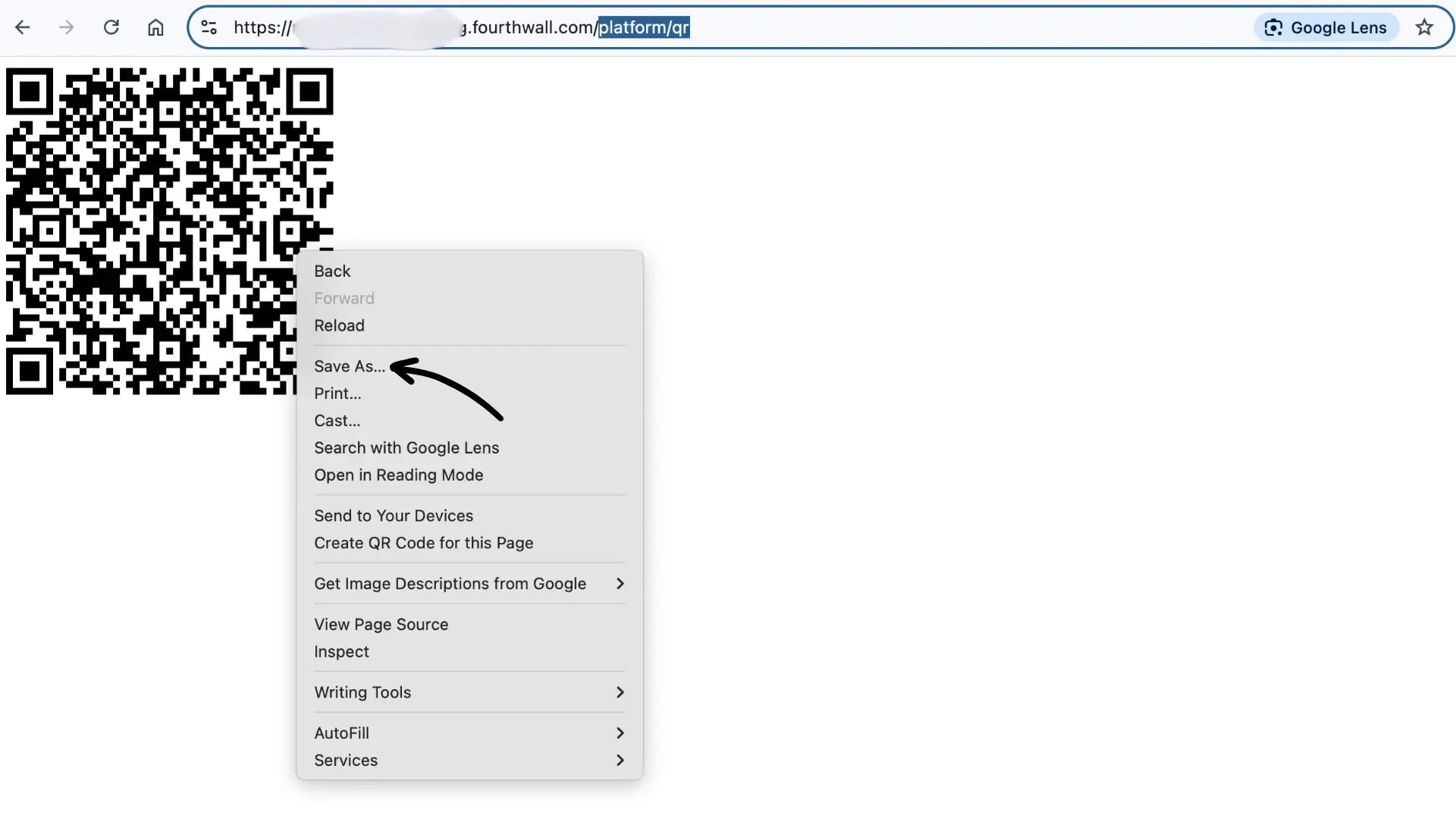Select Save As from the context menu
Screen dimensions: 1456x819
348,366
